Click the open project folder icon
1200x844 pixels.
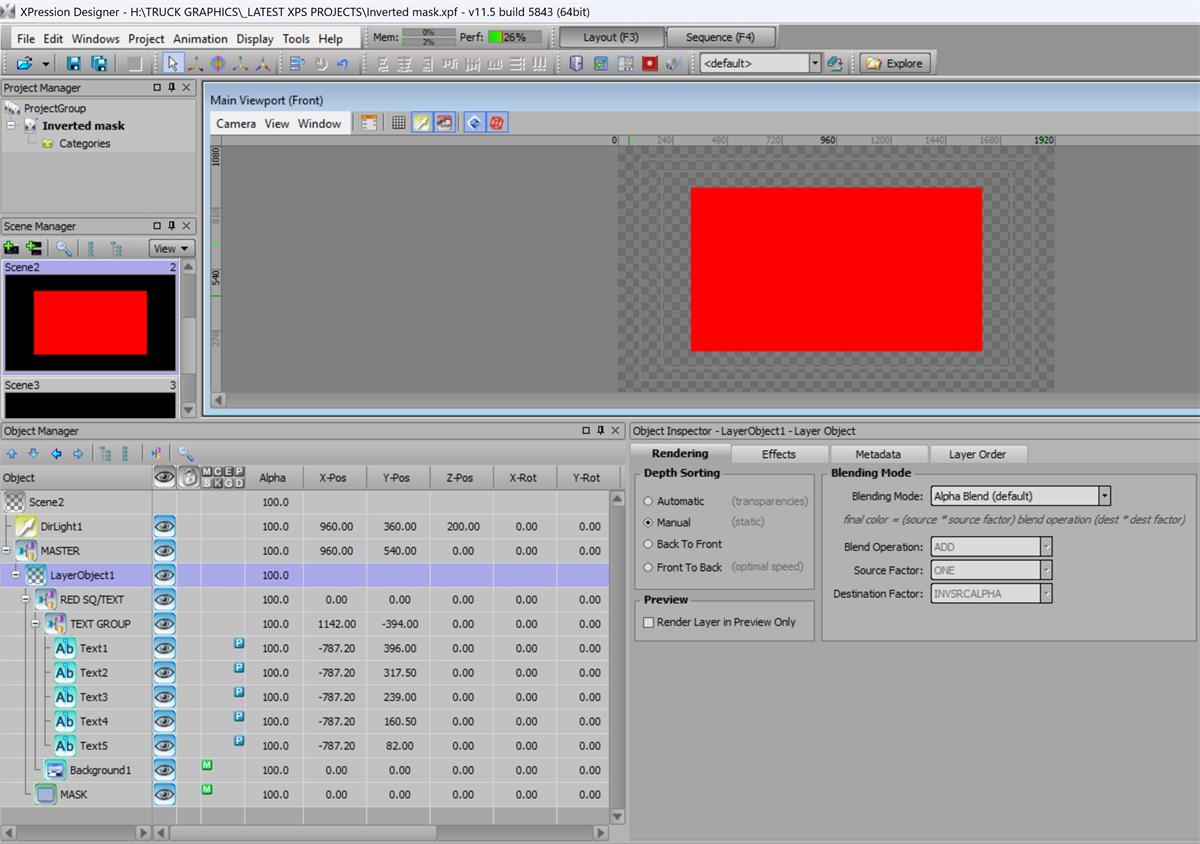[25, 63]
